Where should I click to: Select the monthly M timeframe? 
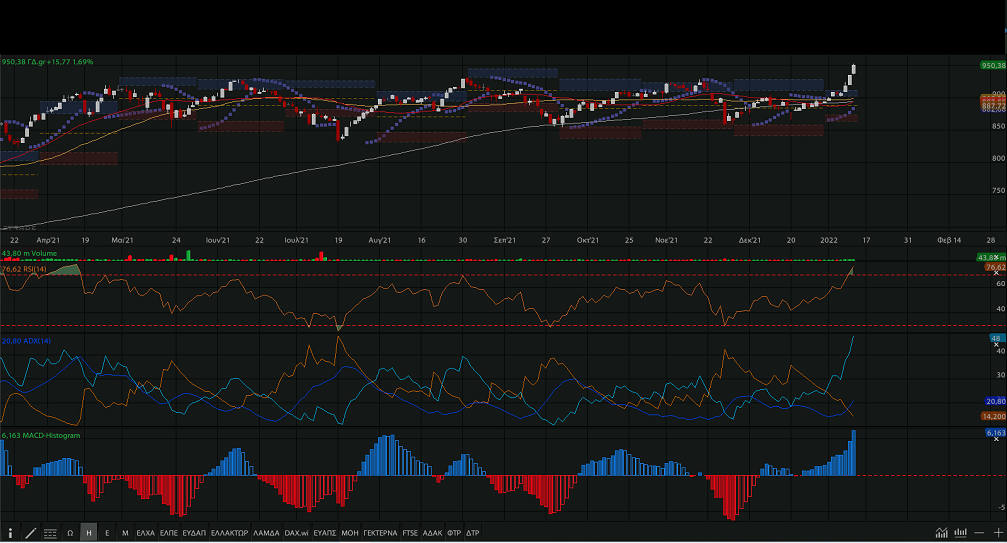pos(125,533)
